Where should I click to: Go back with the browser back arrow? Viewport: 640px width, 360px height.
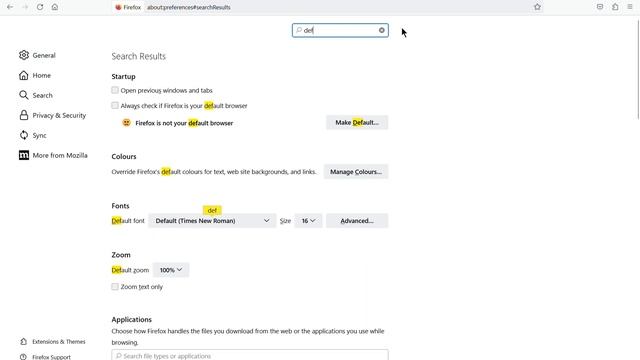coord(10,7)
